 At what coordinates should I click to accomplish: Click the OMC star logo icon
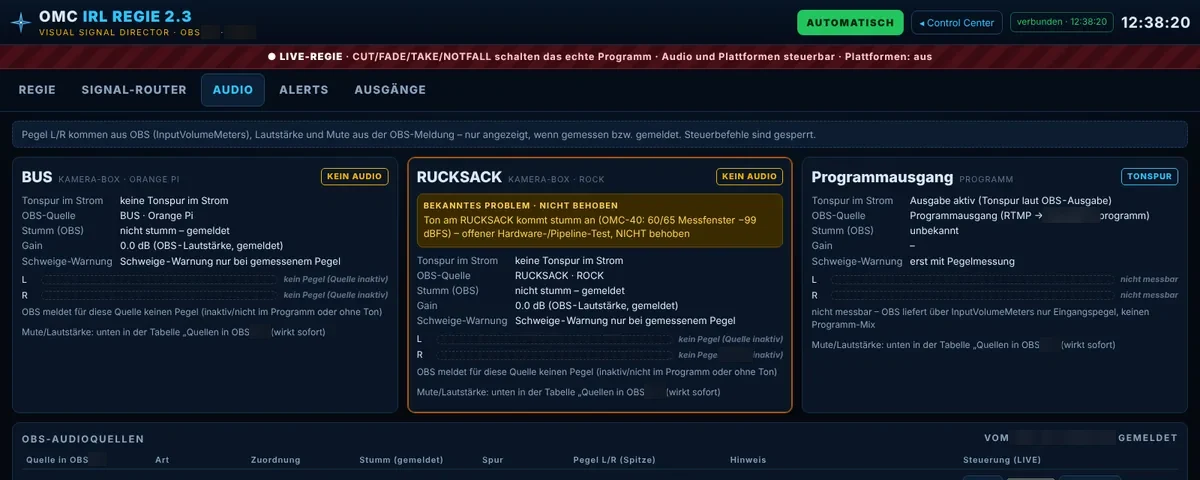tap(21, 22)
